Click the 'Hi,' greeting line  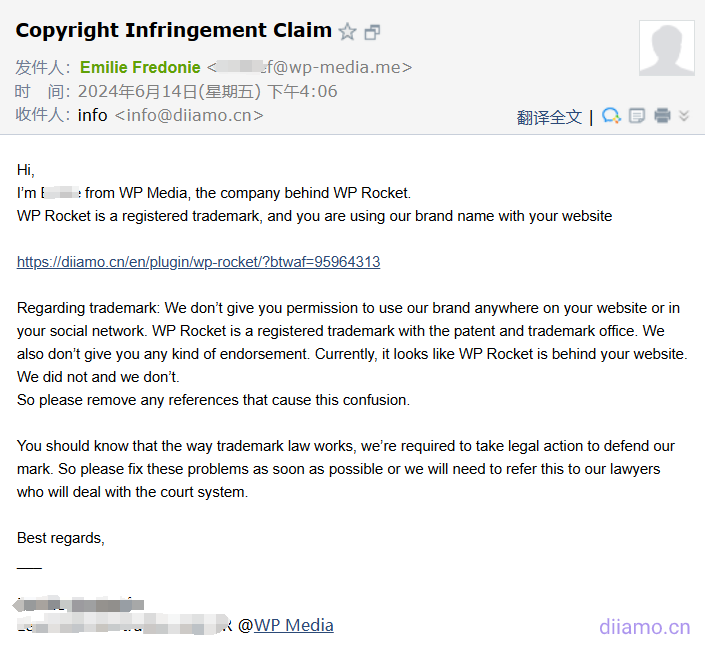[26, 170]
